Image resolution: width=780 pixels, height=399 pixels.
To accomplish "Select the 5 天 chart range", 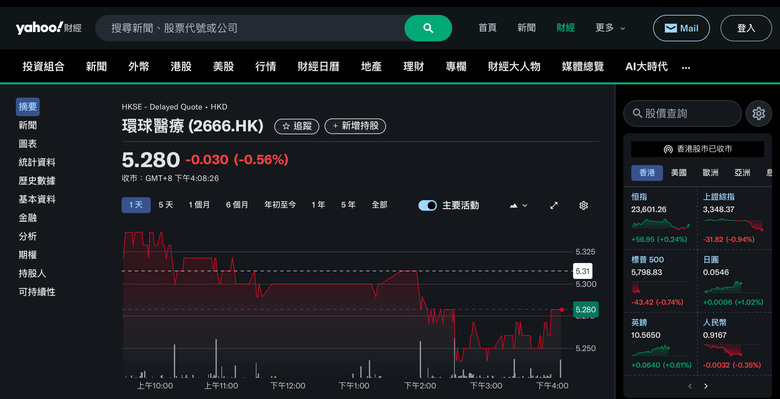I will click(x=166, y=205).
